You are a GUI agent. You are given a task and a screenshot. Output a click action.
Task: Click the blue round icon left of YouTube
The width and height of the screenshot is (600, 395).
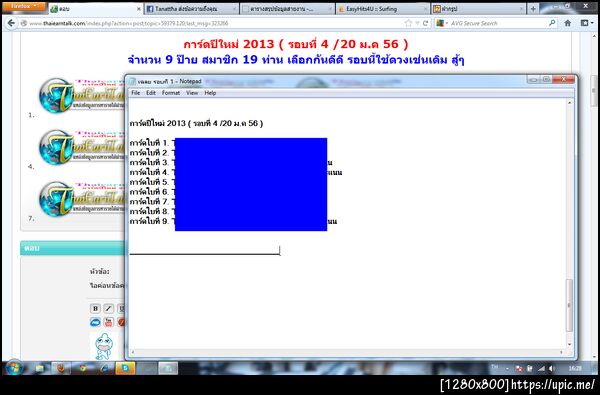point(95,322)
